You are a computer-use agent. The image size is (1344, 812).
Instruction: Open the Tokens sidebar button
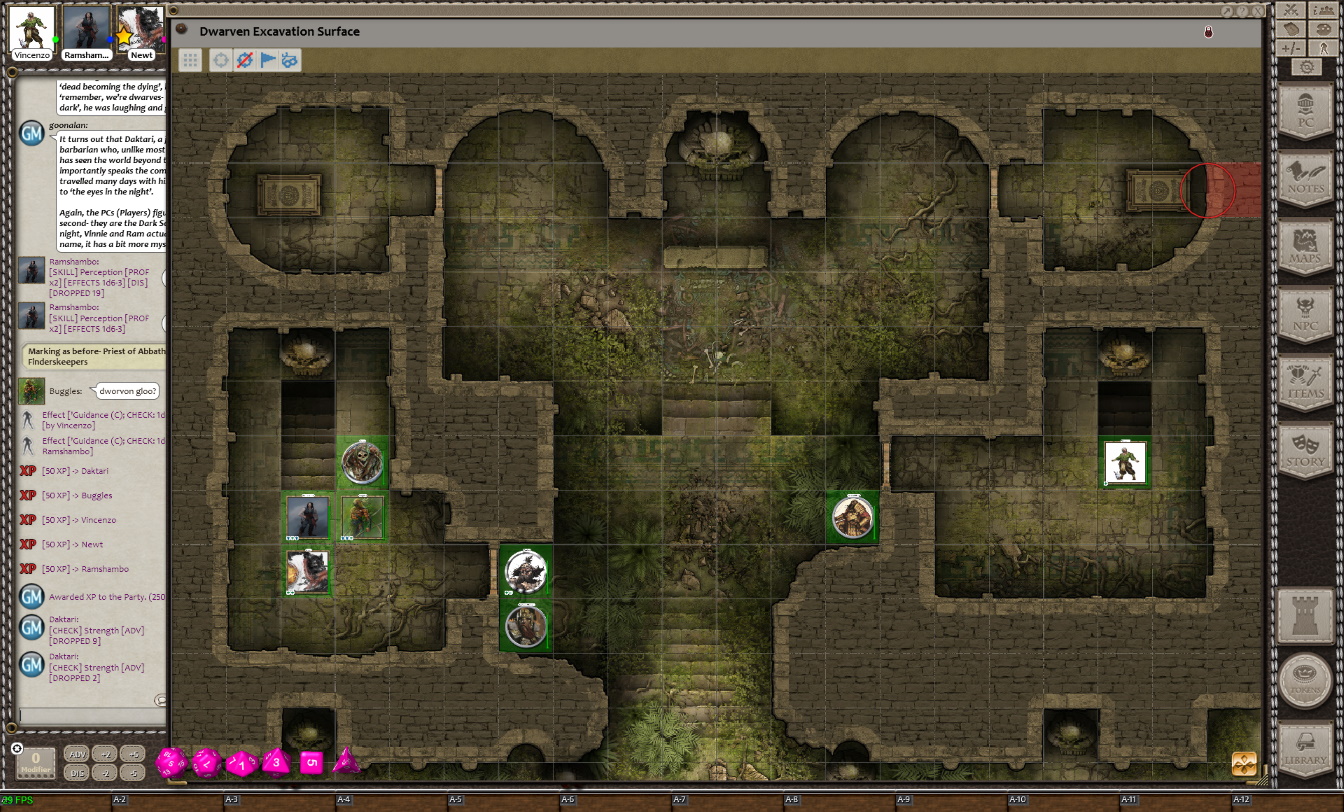coord(1306,681)
